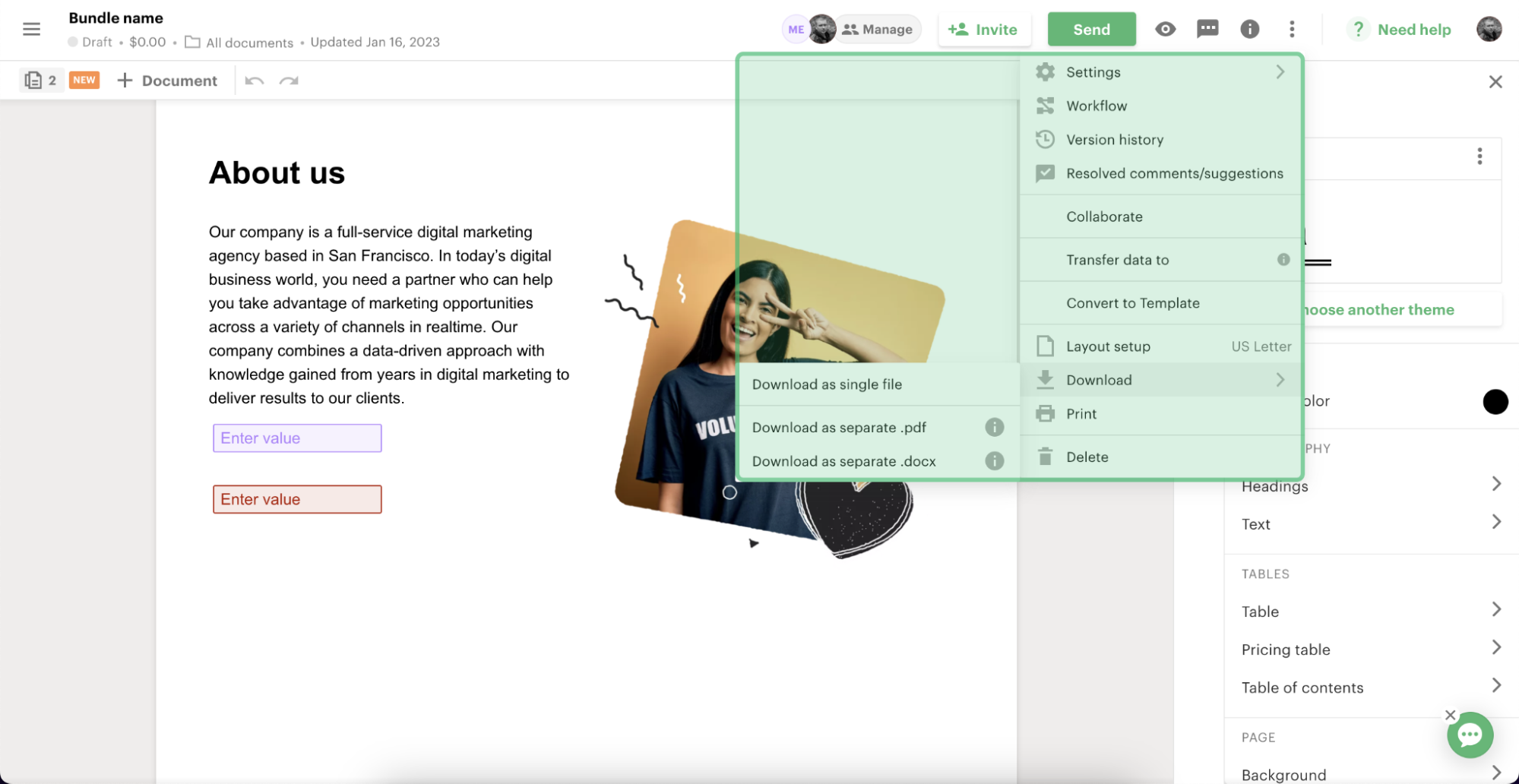The width and height of the screenshot is (1519, 784).
Task: Click the folder icon by All documents
Action: pyautogui.click(x=192, y=43)
